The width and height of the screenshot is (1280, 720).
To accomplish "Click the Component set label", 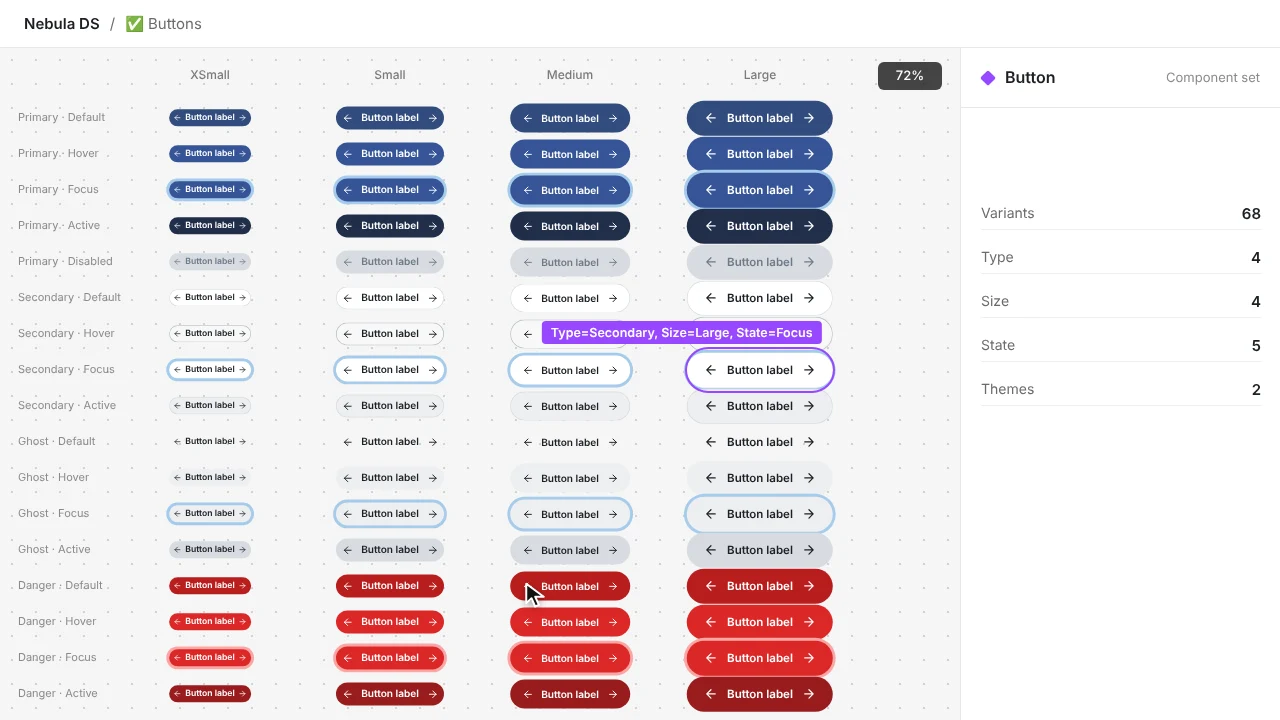I will [1213, 78].
